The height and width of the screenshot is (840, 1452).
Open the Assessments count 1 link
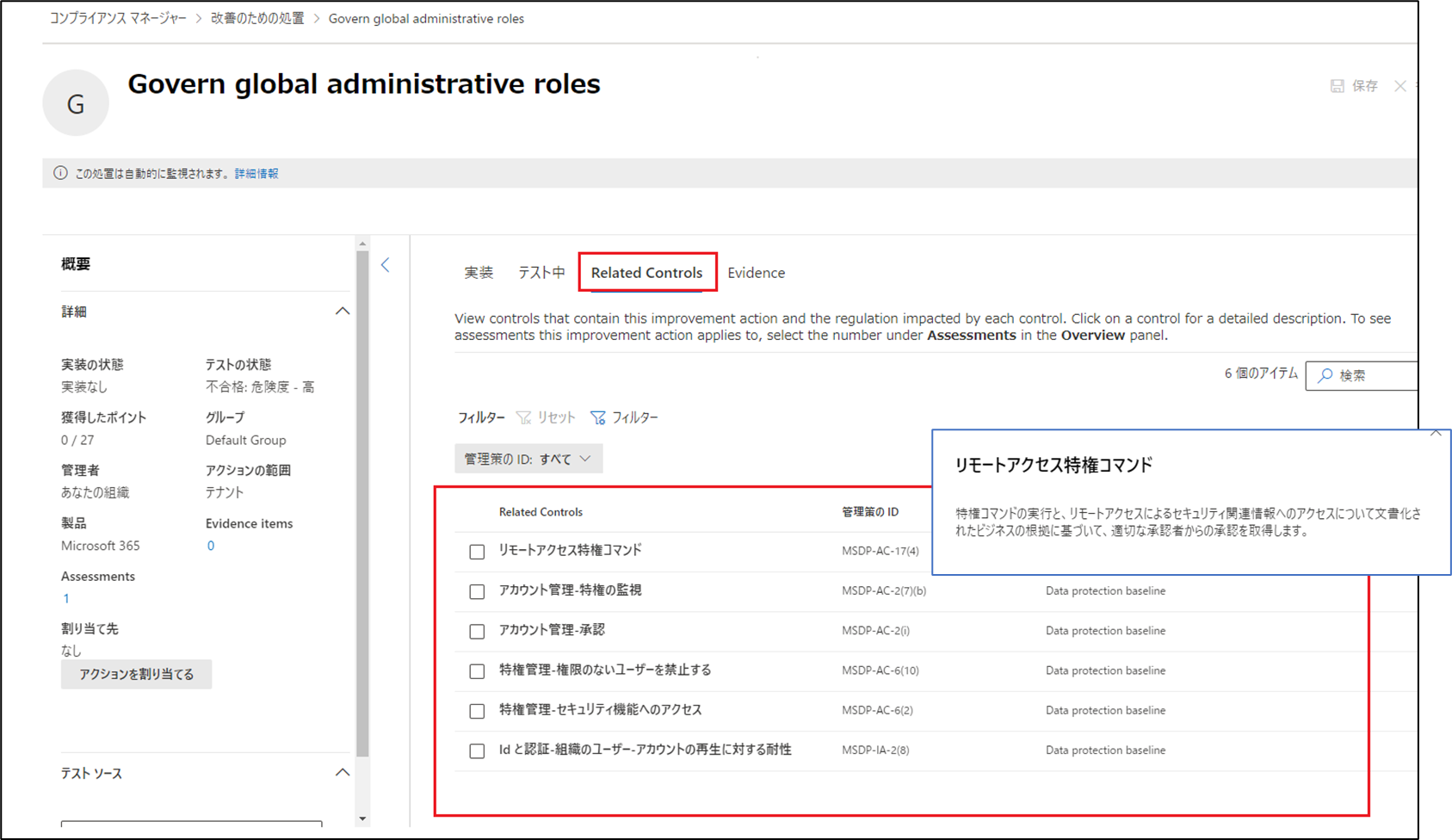[65, 598]
